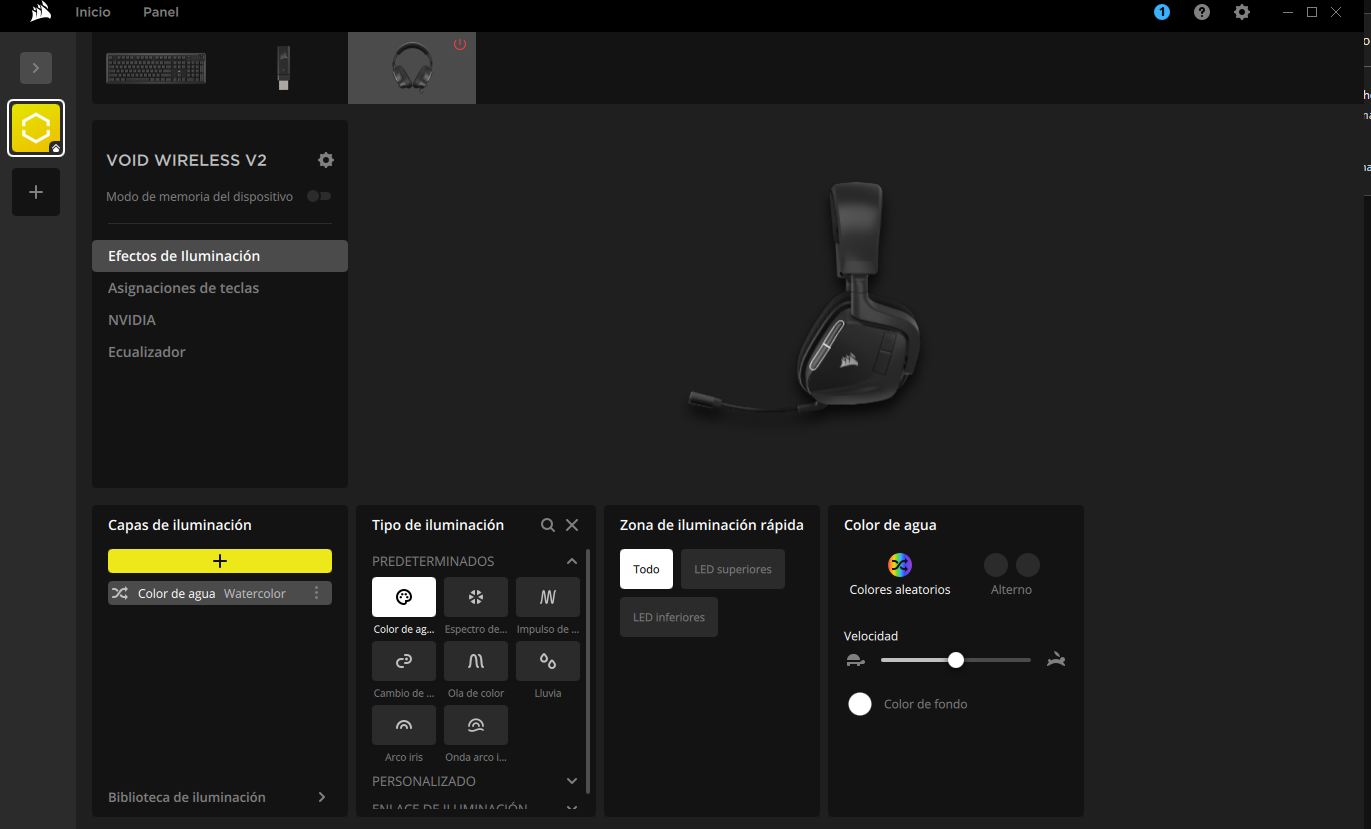Image resolution: width=1371 pixels, height=829 pixels.
Task: Open the notifications badge icon
Action: coord(1161,12)
